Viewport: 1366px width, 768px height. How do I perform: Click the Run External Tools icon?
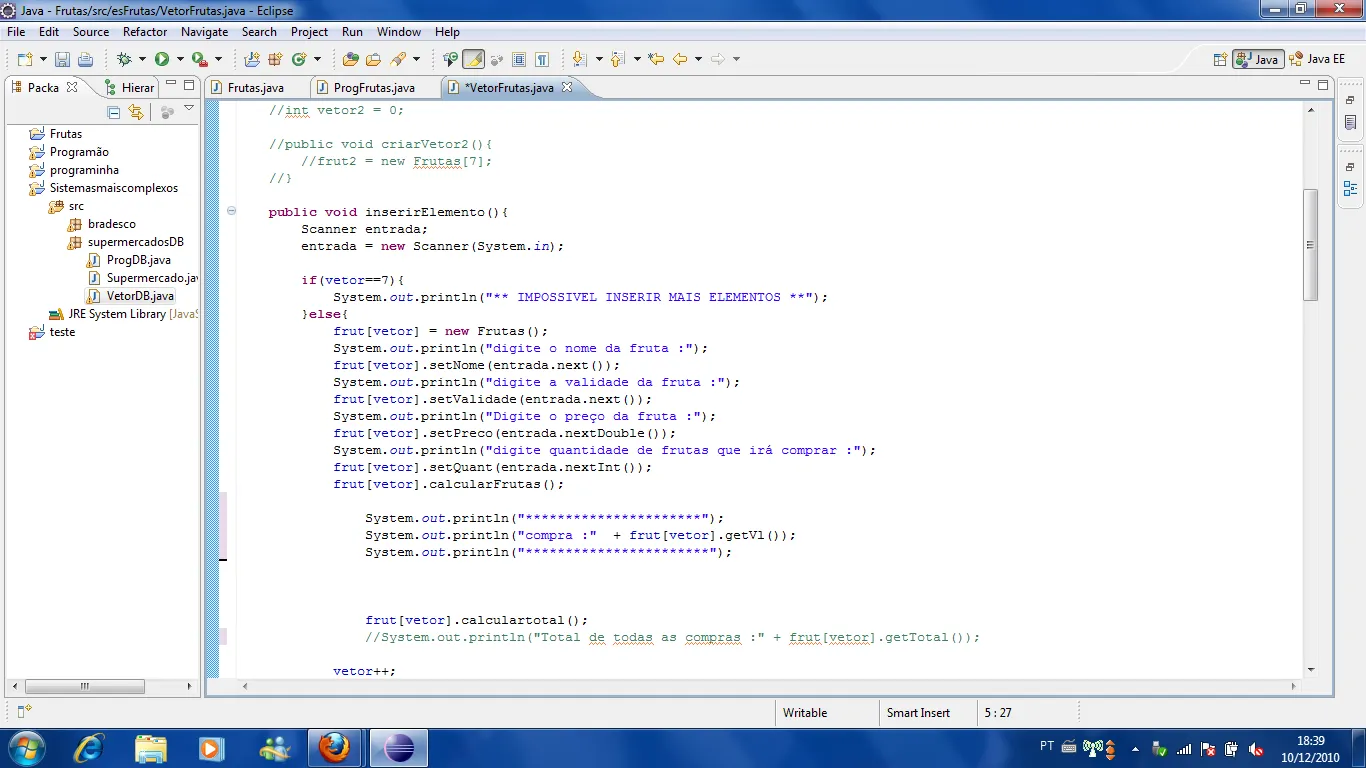tap(199, 59)
